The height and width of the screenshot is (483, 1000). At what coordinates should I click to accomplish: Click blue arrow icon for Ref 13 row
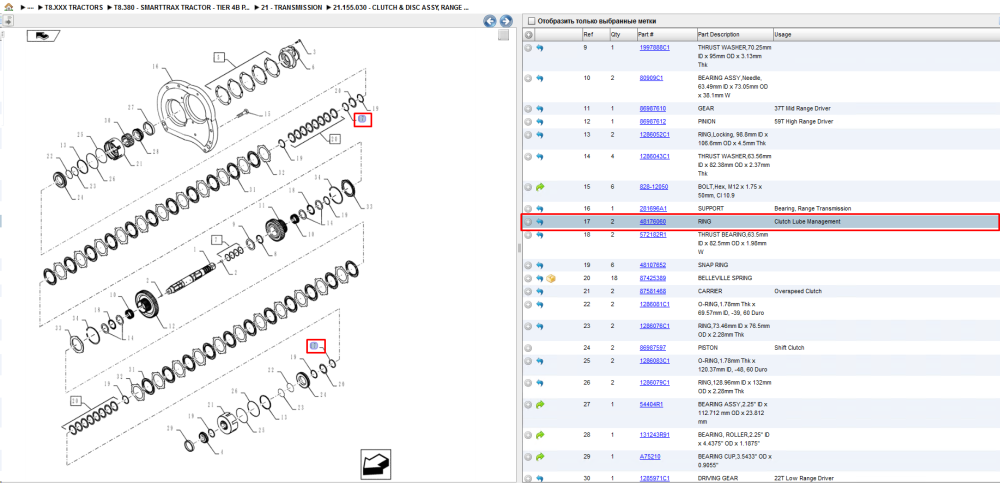(540, 135)
